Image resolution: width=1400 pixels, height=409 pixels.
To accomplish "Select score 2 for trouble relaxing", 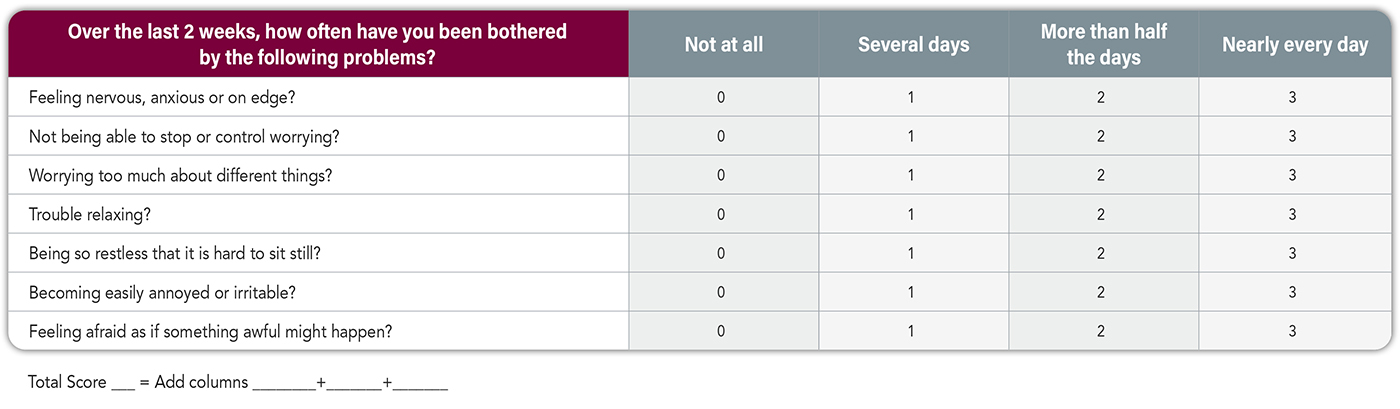I will point(1101,215).
